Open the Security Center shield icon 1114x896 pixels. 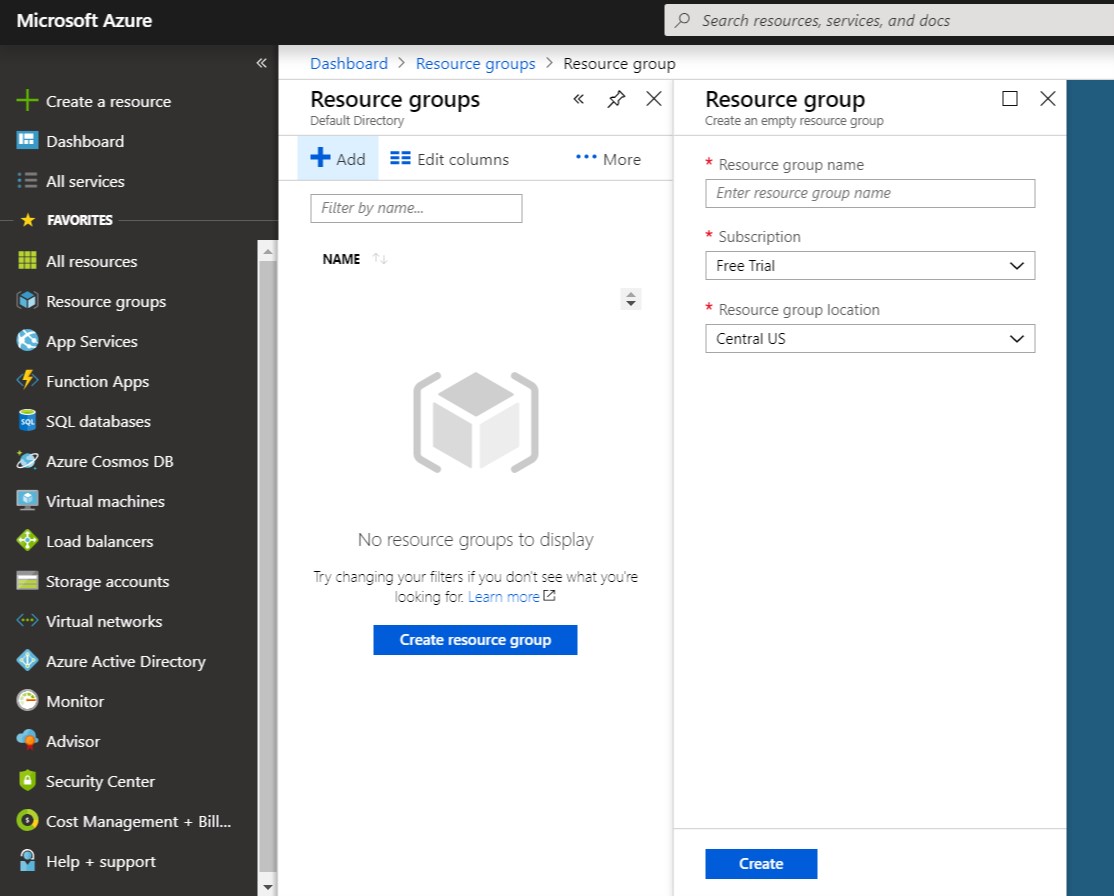pos(28,781)
